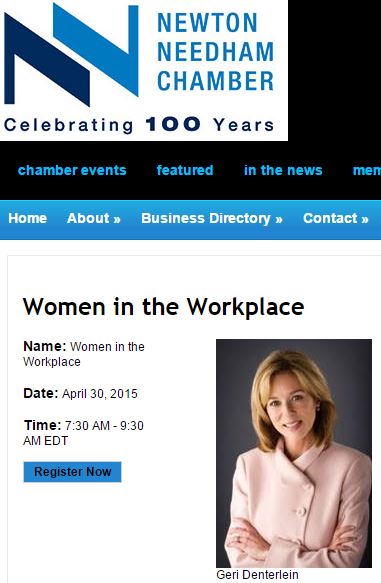
Task: Click the partially visible mem link
Action: (x=367, y=170)
